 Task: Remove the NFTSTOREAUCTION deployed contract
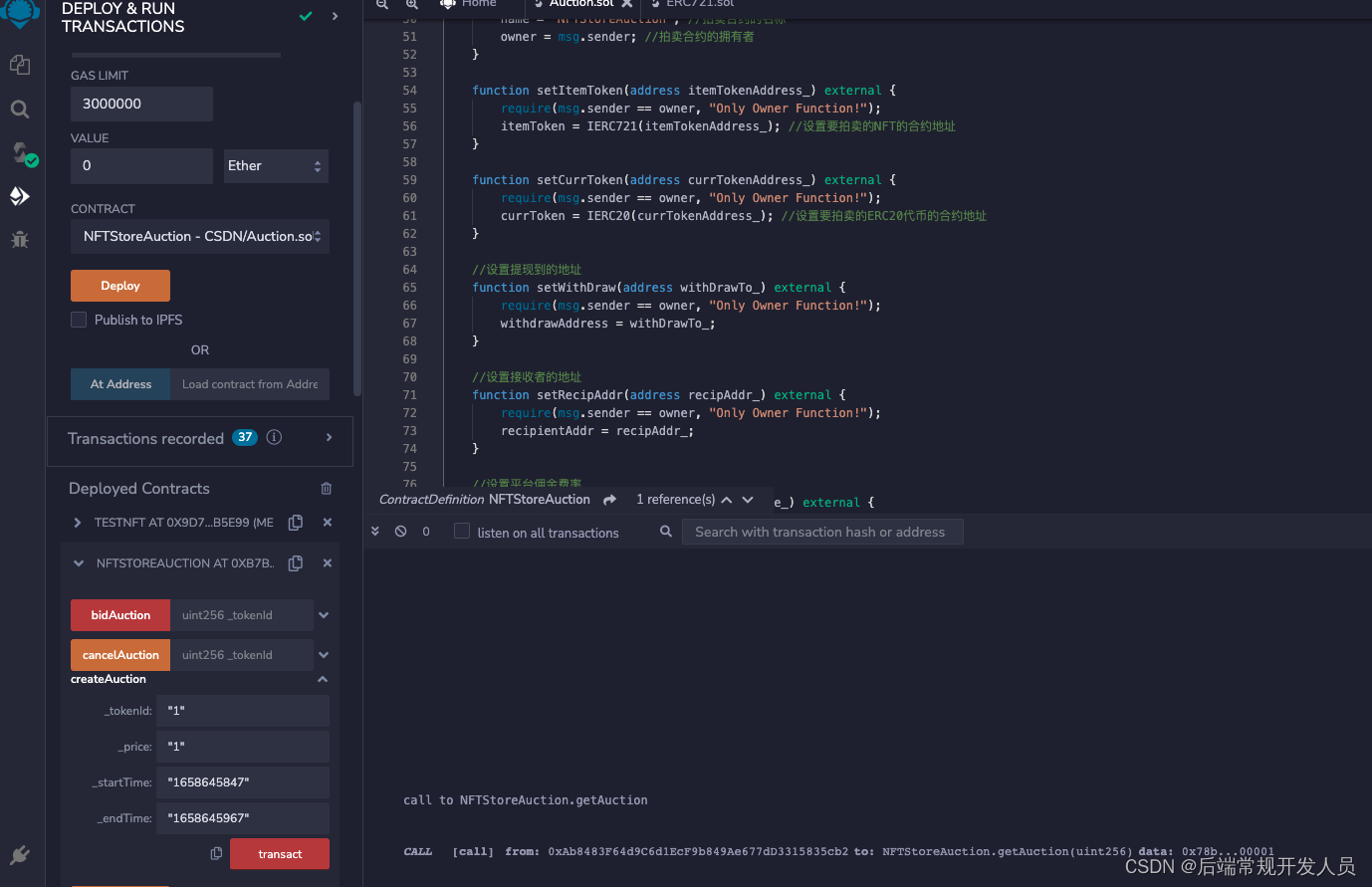327,563
